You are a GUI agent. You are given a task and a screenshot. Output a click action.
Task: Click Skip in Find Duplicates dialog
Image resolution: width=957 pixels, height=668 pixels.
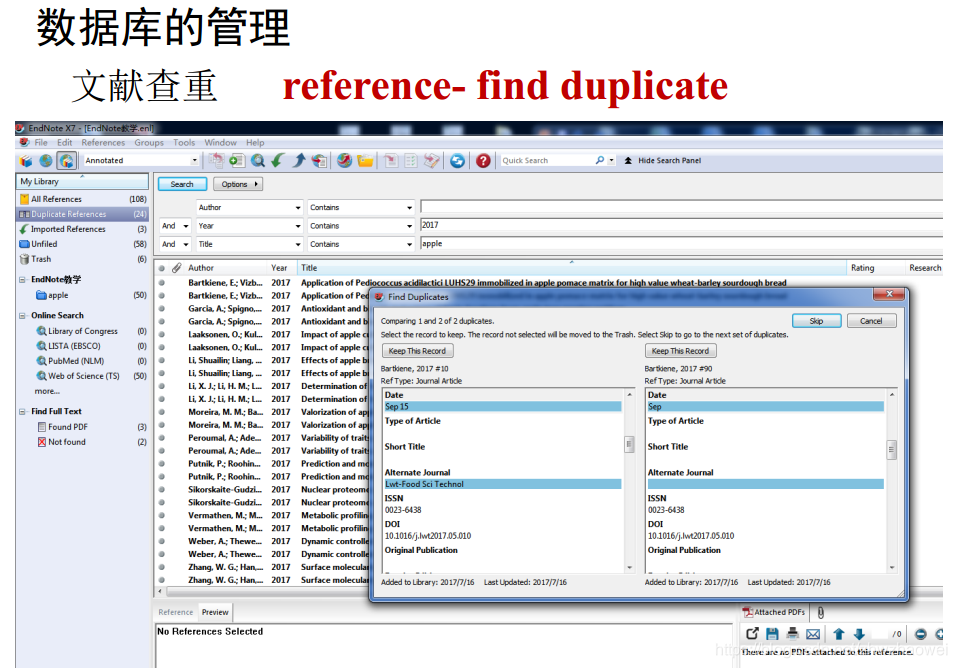(x=816, y=321)
